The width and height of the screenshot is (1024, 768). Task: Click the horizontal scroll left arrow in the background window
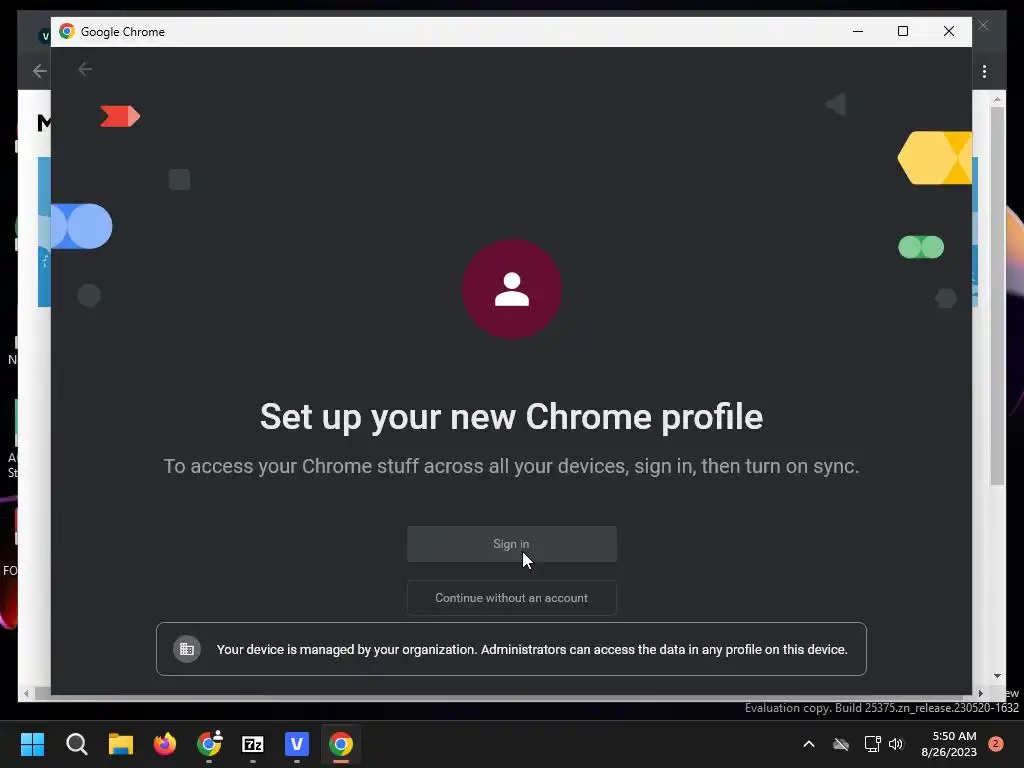click(x=26, y=694)
